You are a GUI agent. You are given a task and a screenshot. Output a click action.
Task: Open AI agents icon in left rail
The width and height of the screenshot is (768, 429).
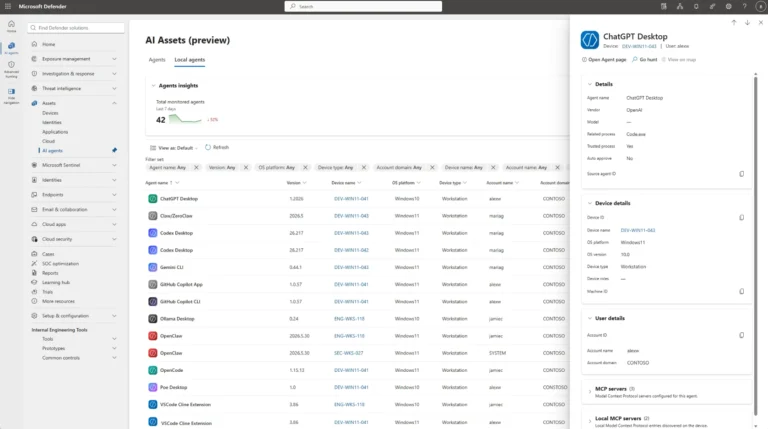pyautogui.click(x=11, y=48)
